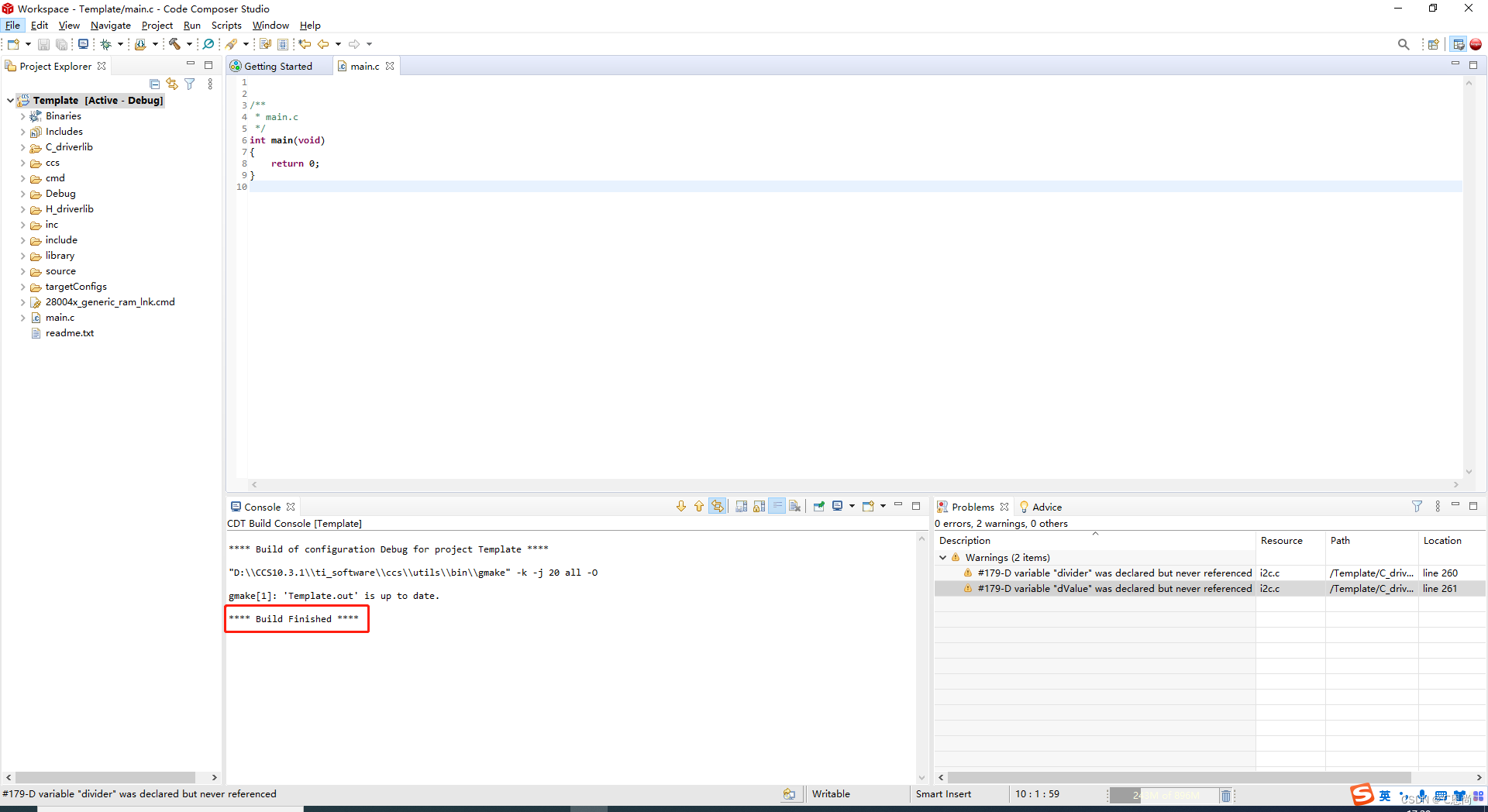Collapse the Template project root
Viewport: 1488px width, 812px height.
tap(10, 101)
